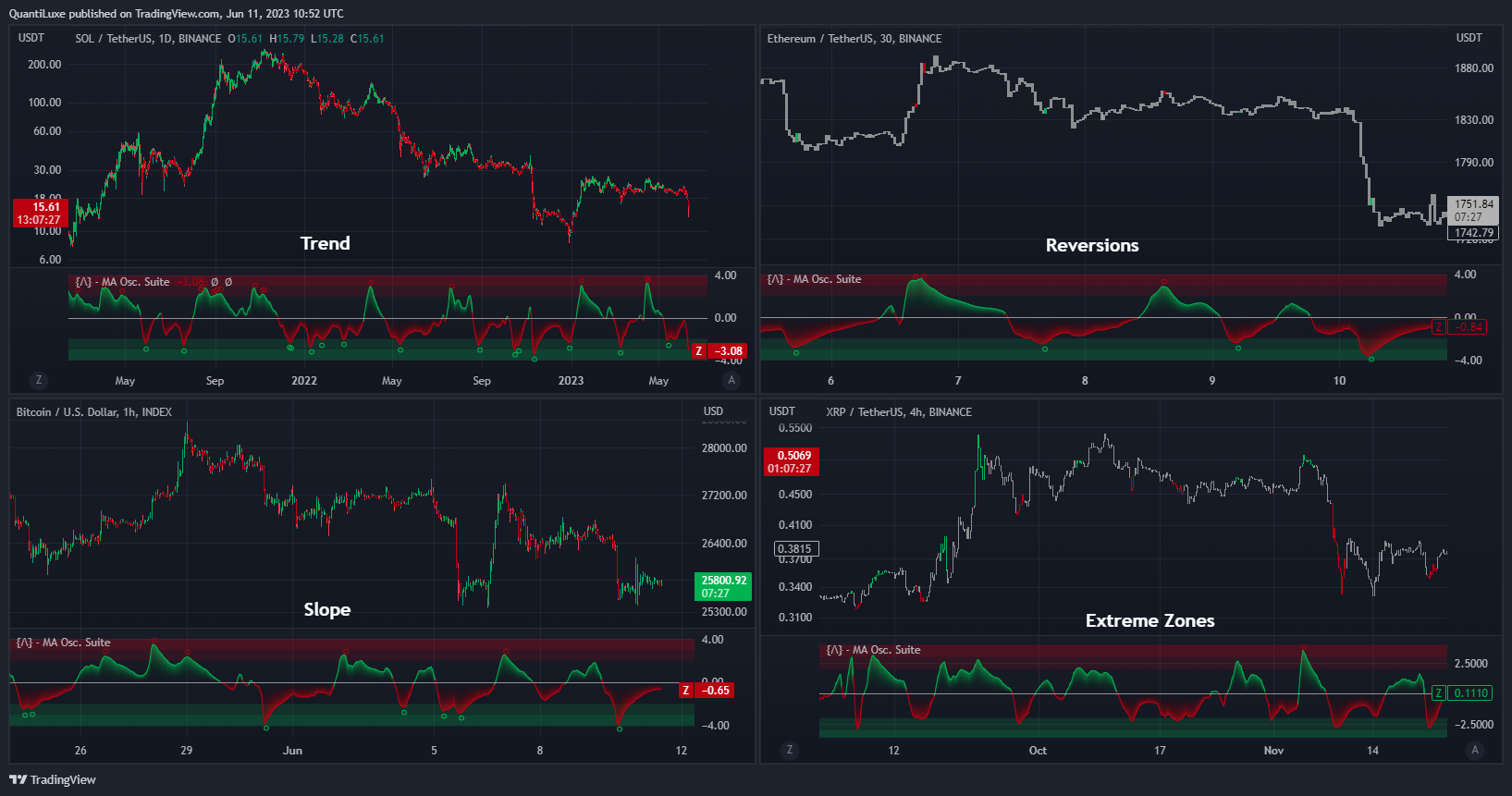Click the red 0.5069 price label on XRP
Viewport: 1512px width, 796px height.
click(792, 462)
